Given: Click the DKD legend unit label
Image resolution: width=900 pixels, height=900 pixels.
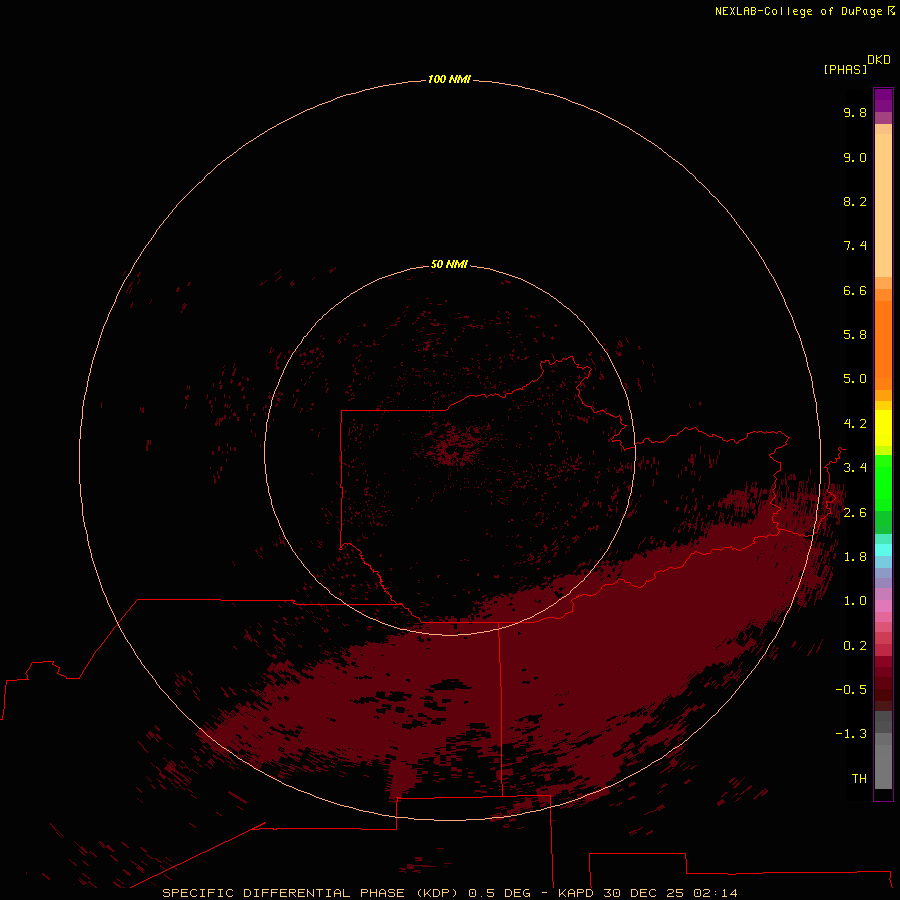Looking at the screenshot, I should 879,59.
